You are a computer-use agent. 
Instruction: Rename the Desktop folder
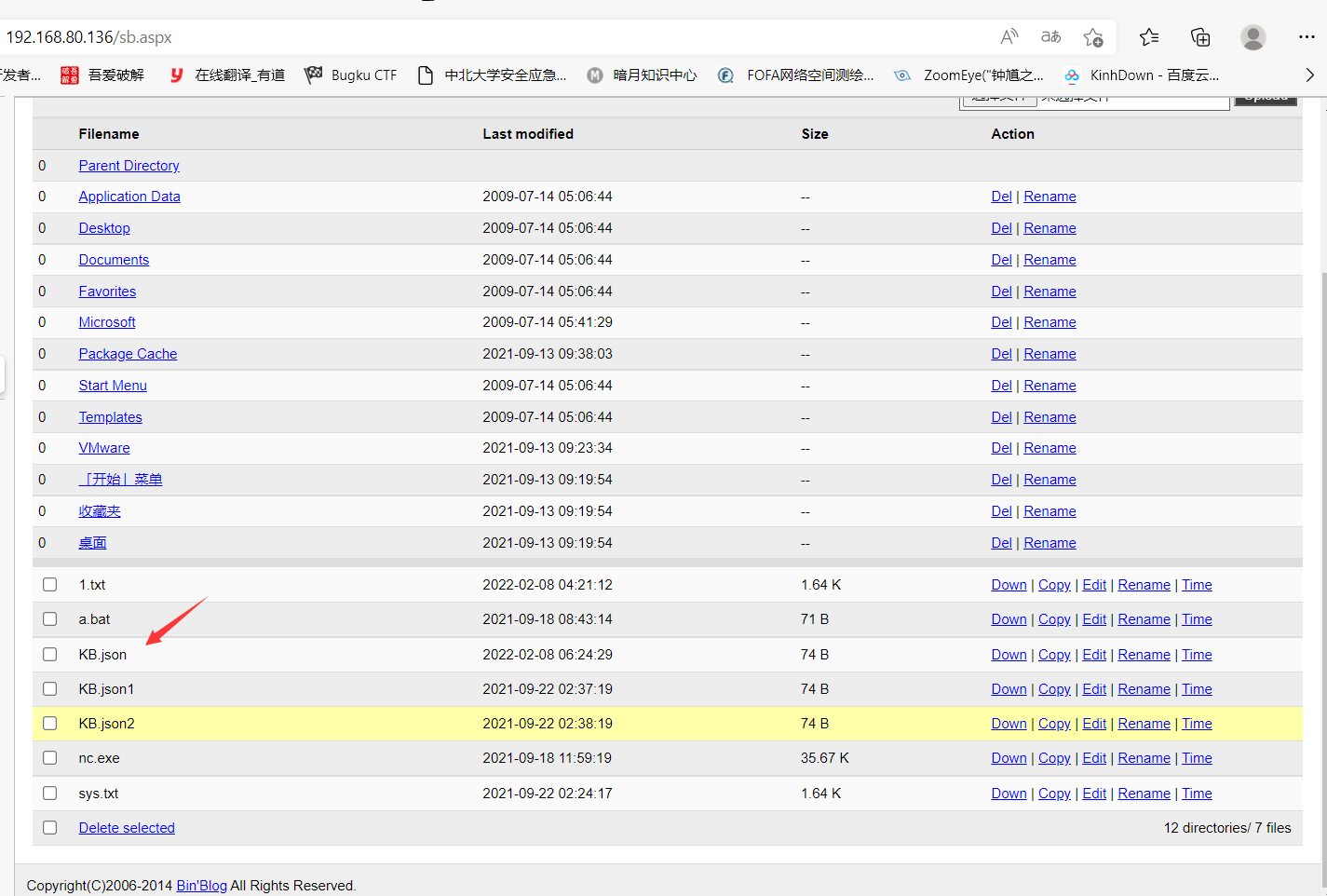(1049, 228)
